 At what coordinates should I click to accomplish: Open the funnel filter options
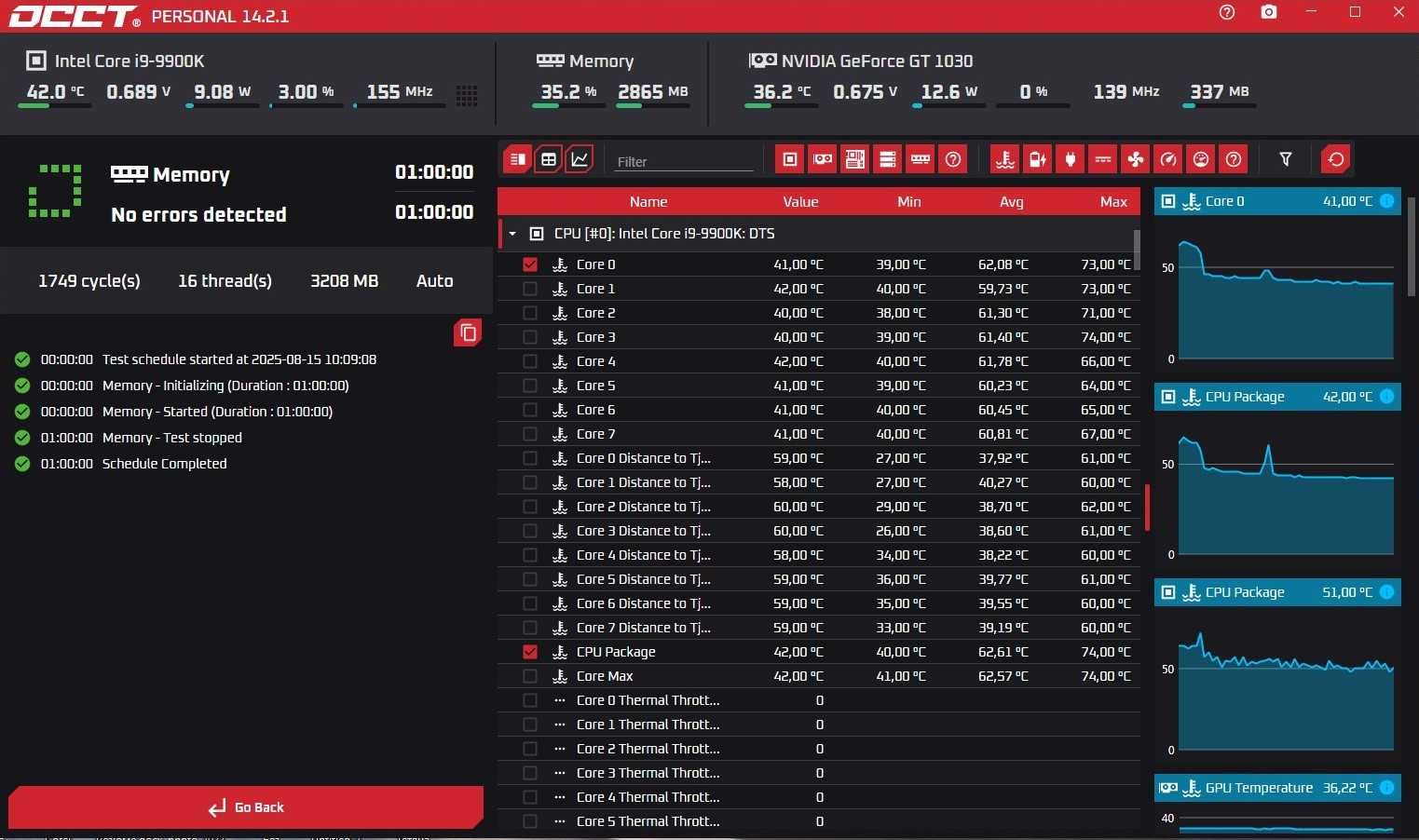click(x=1286, y=159)
